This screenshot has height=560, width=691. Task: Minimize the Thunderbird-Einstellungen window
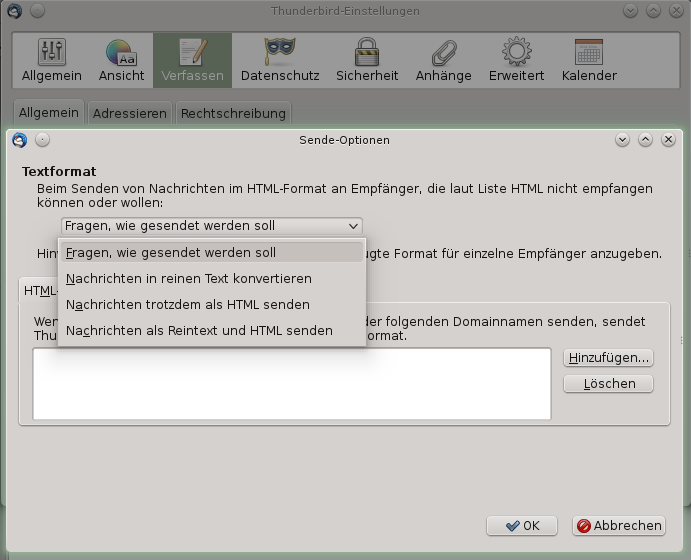(630, 11)
